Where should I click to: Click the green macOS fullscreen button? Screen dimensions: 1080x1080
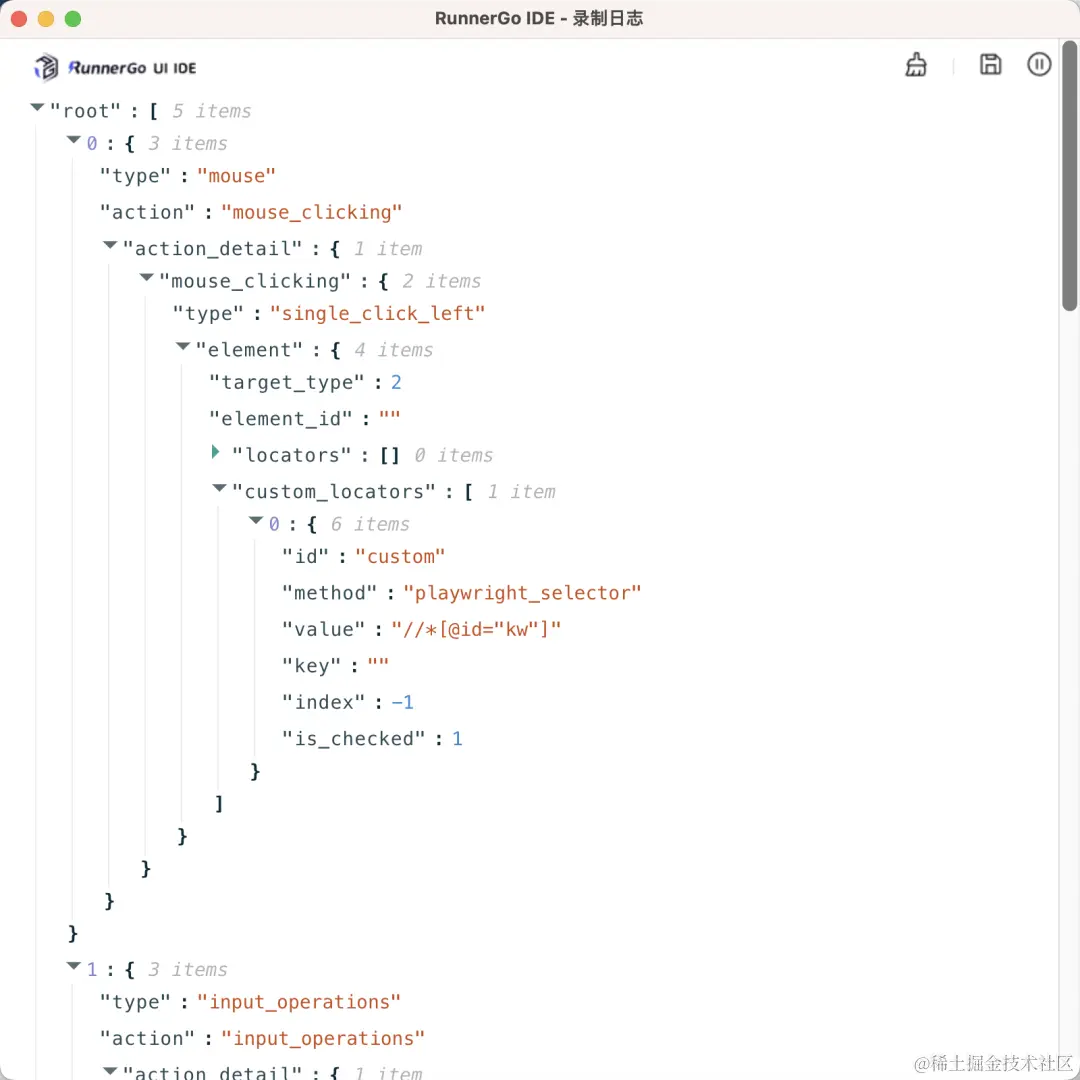[x=73, y=19]
